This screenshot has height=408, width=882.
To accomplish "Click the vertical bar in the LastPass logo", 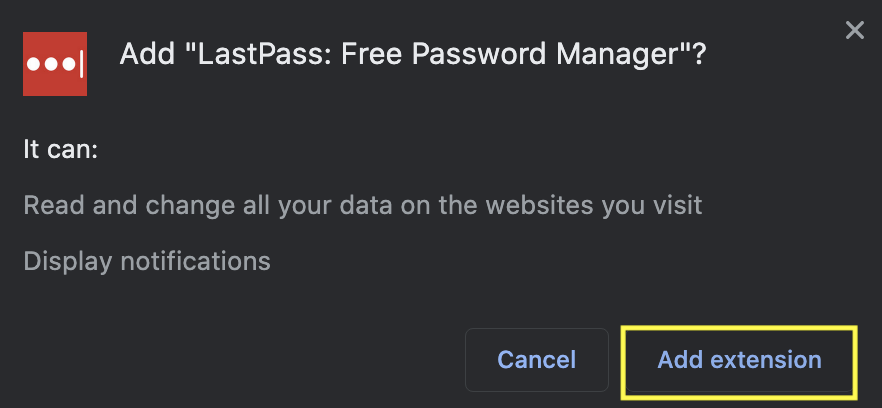I will [x=81, y=64].
